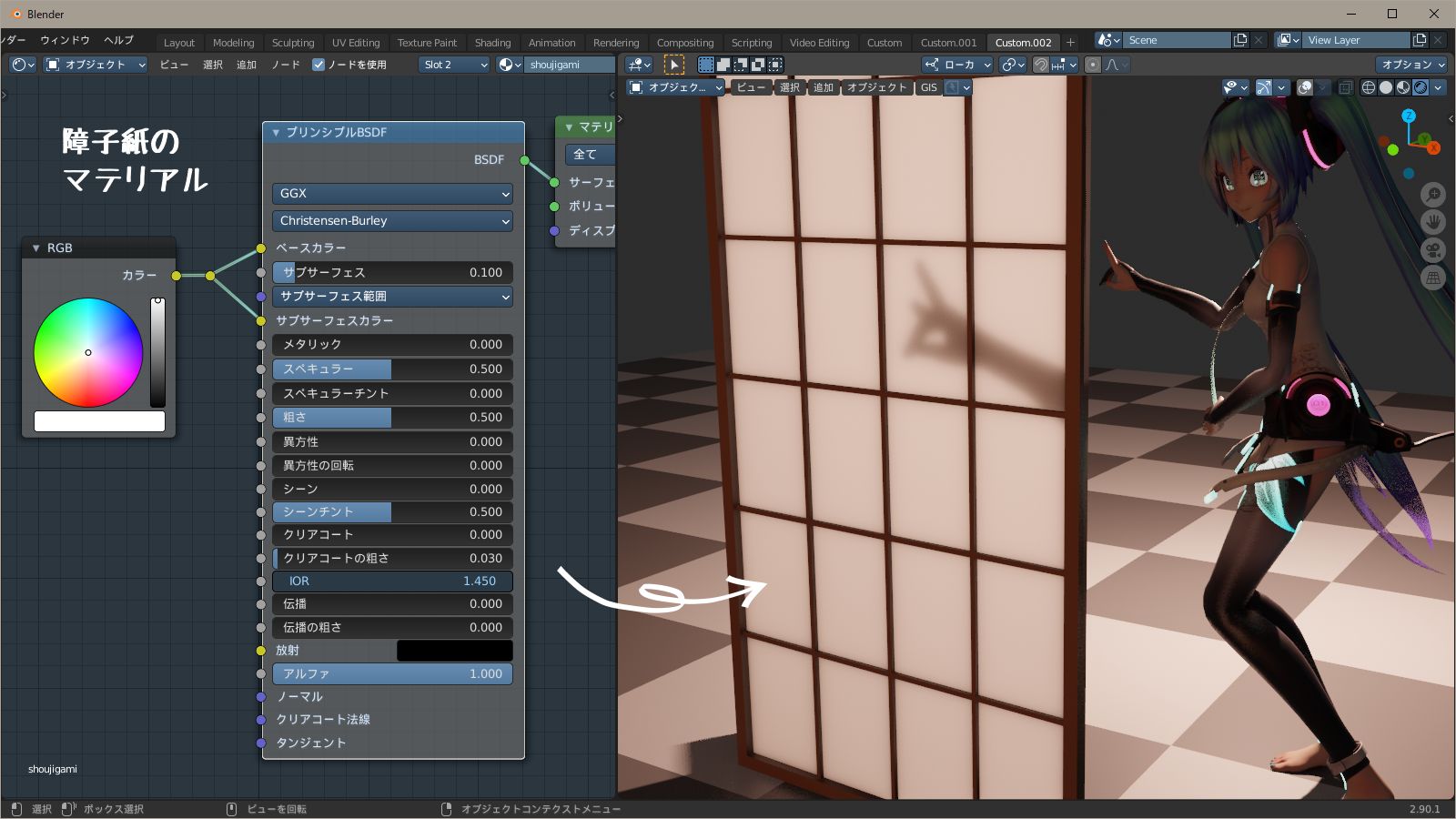The height and width of the screenshot is (819, 1456).
Task: Select the tweak/cursor tool in viewport header
Action: click(673, 65)
